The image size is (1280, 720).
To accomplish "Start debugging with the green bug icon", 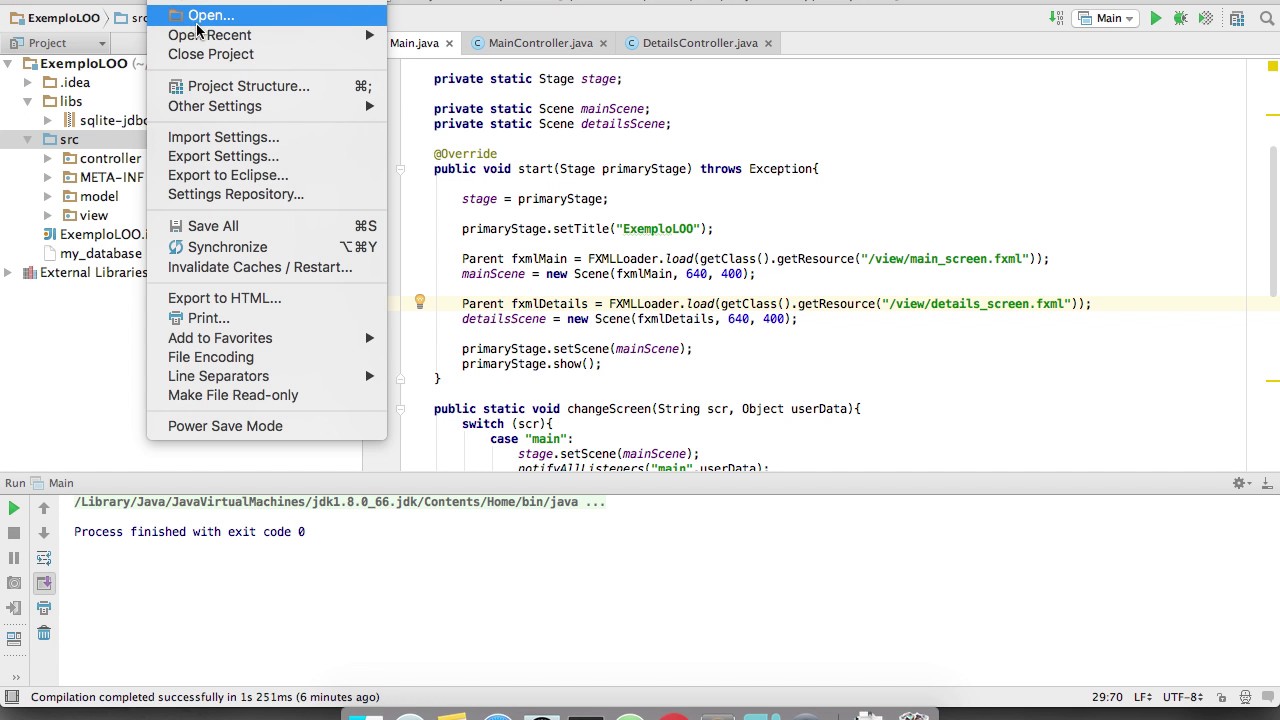I will [1181, 18].
